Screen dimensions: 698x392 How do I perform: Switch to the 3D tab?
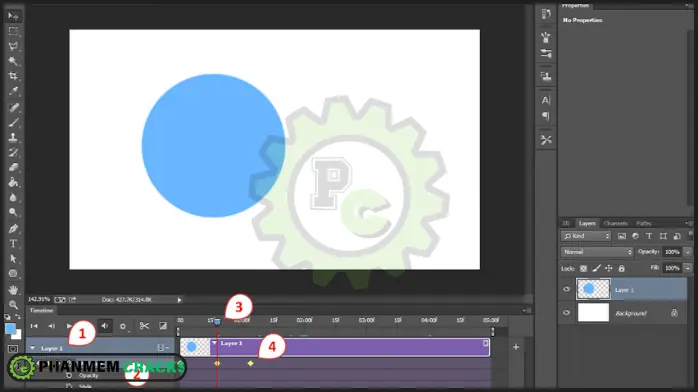click(566, 223)
